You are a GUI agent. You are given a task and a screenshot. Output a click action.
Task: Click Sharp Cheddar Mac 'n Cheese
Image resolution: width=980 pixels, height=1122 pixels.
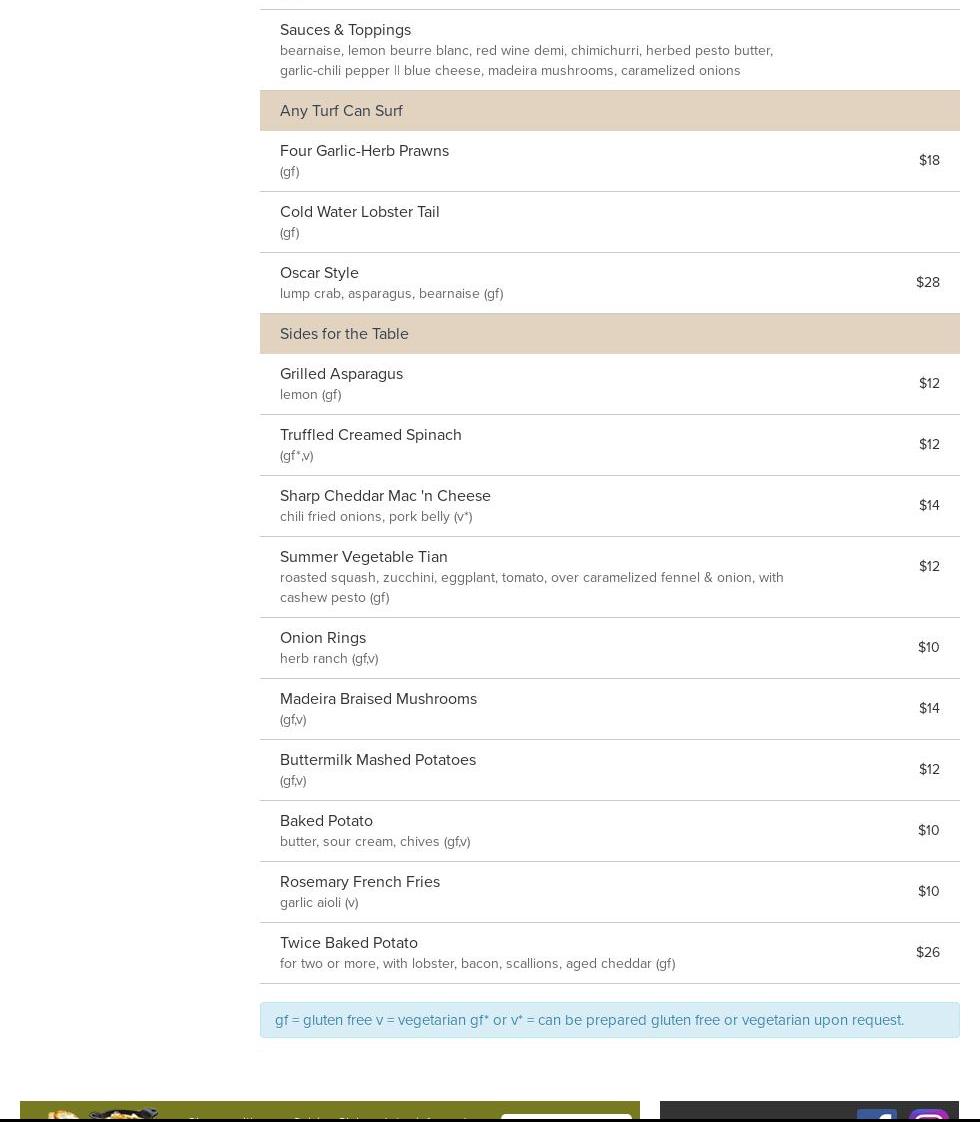tap(385, 496)
